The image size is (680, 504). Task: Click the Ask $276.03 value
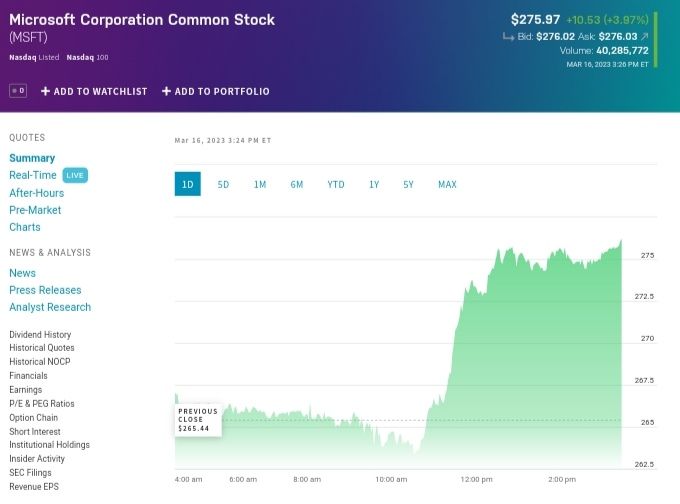click(618, 36)
